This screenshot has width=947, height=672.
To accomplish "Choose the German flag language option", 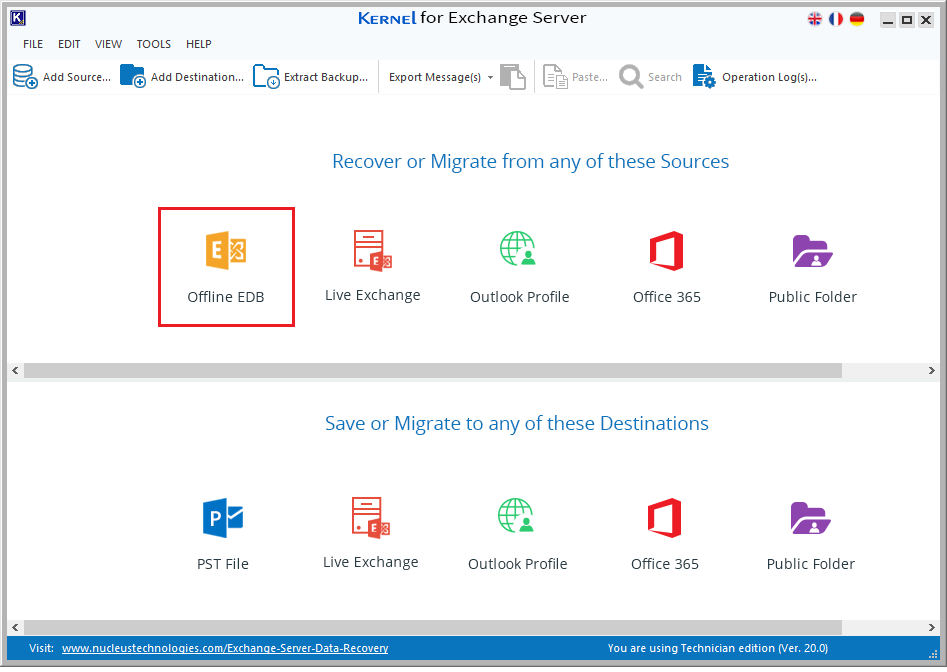I will (857, 19).
